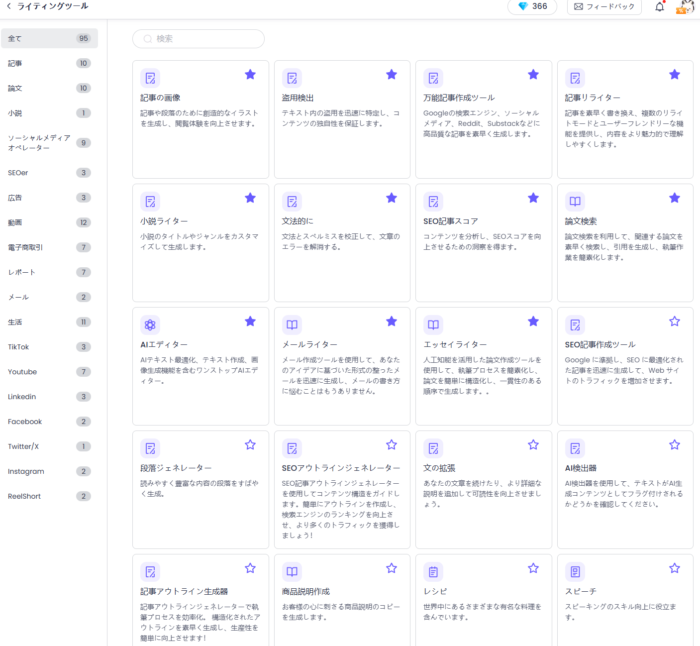
Task: Click the エッセイライター book icon
Action: pyautogui.click(x=433, y=325)
